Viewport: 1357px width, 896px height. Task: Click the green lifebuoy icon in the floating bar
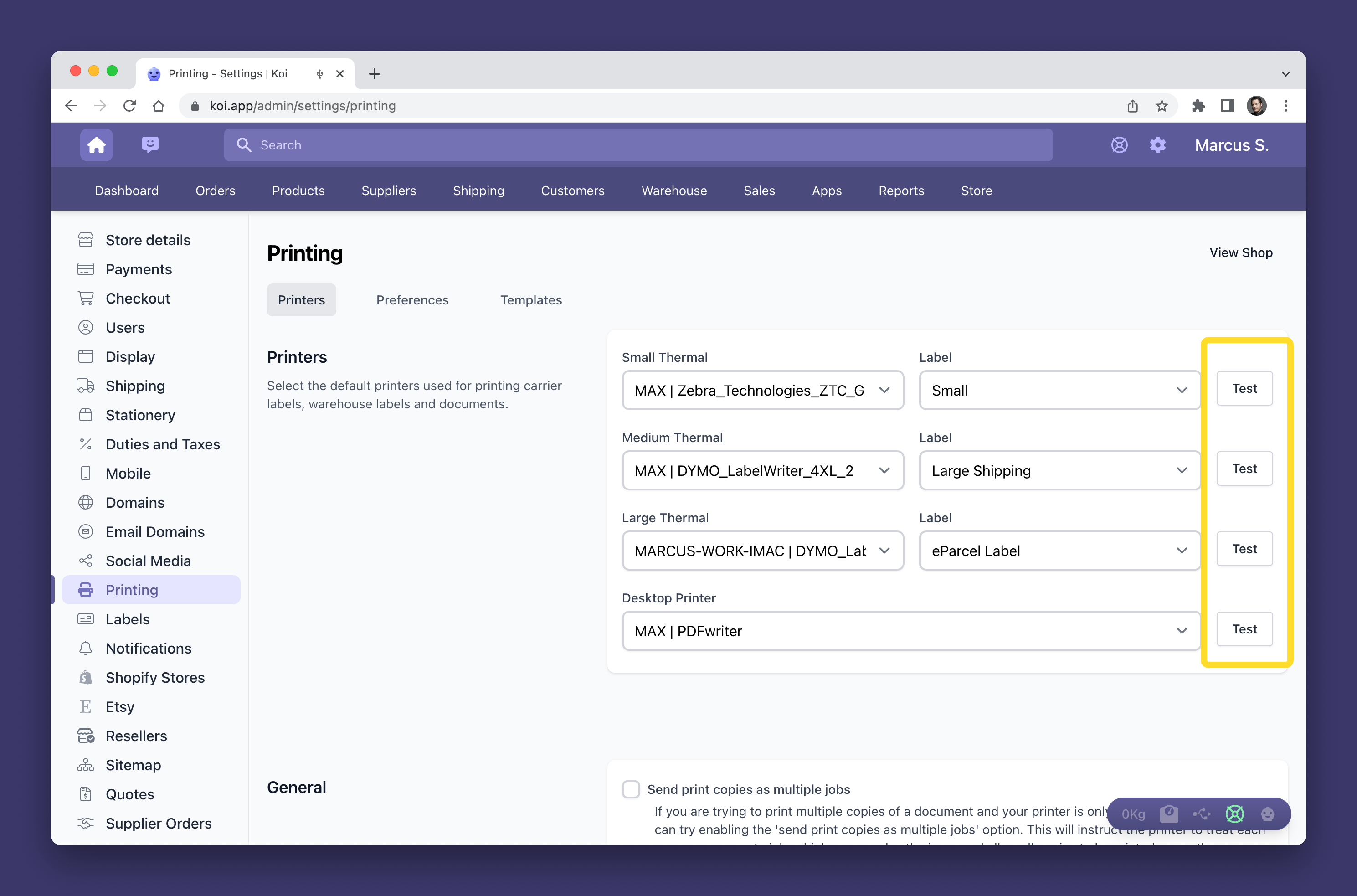(1234, 814)
